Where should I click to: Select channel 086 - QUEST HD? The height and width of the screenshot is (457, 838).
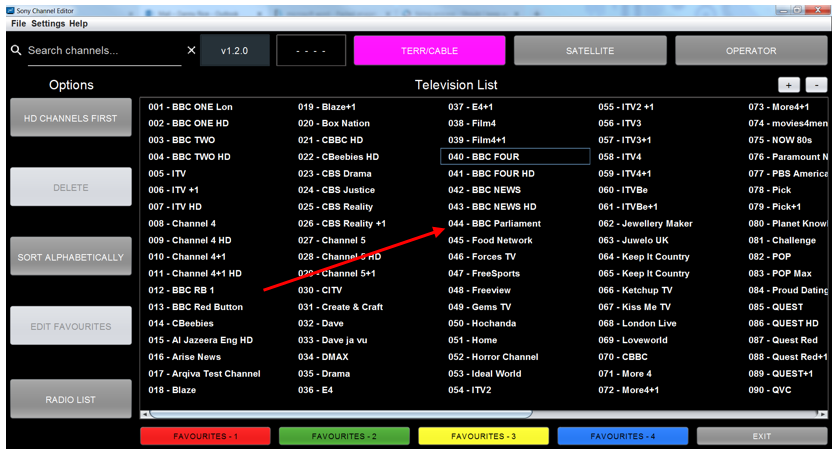[783, 323]
